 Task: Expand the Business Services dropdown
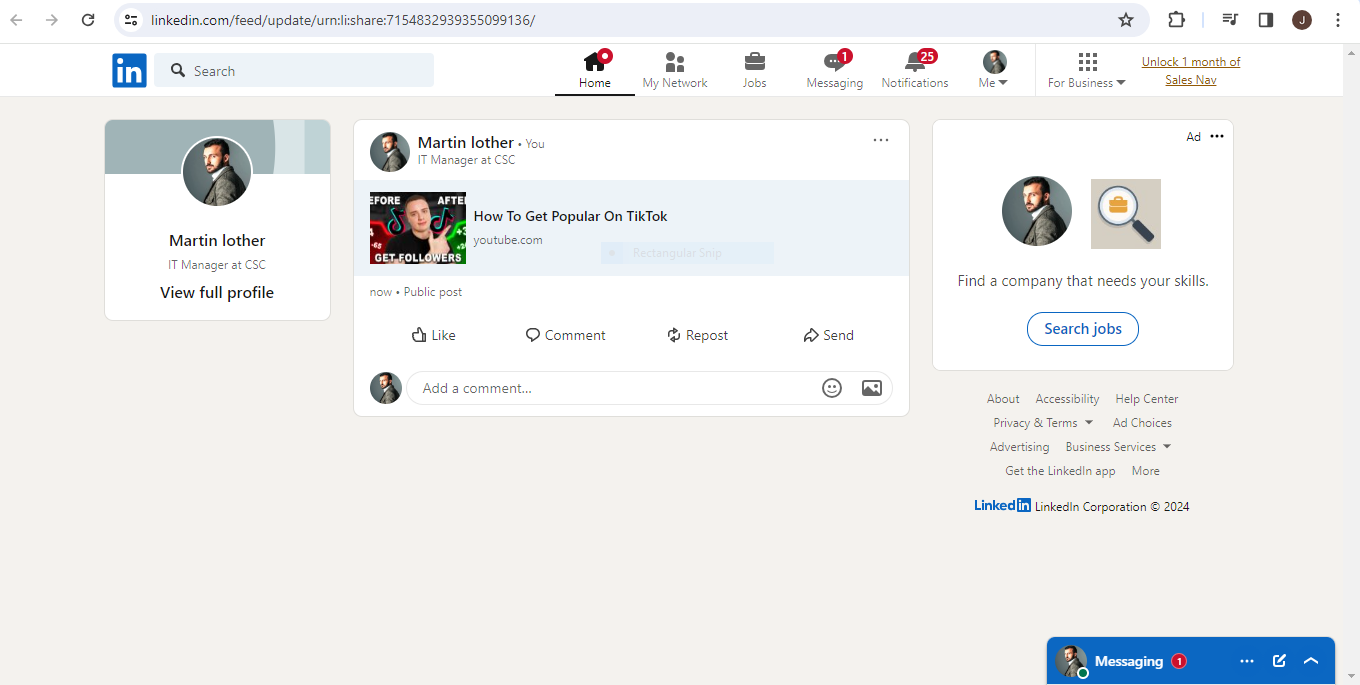tap(1118, 447)
